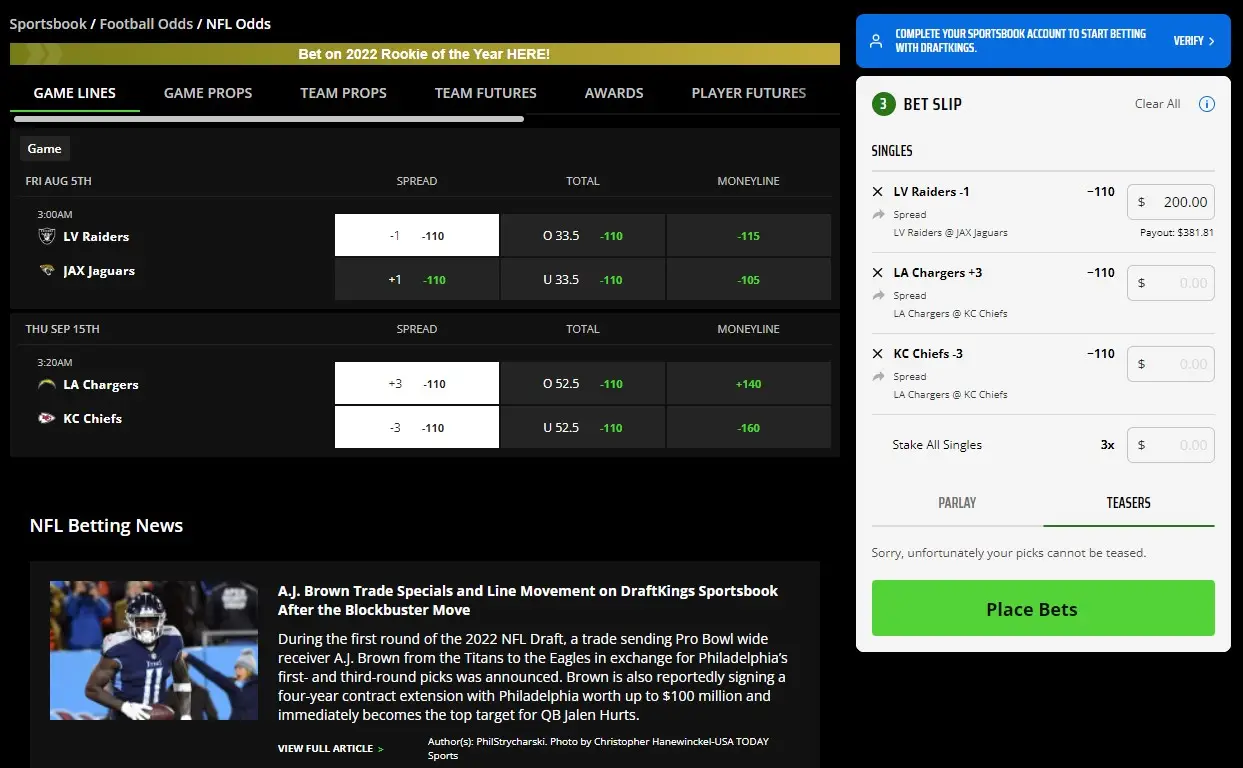The width and height of the screenshot is (1243, 768).
Task: Click Rookie of the Year promo banner
Action: tap(425, 54)
